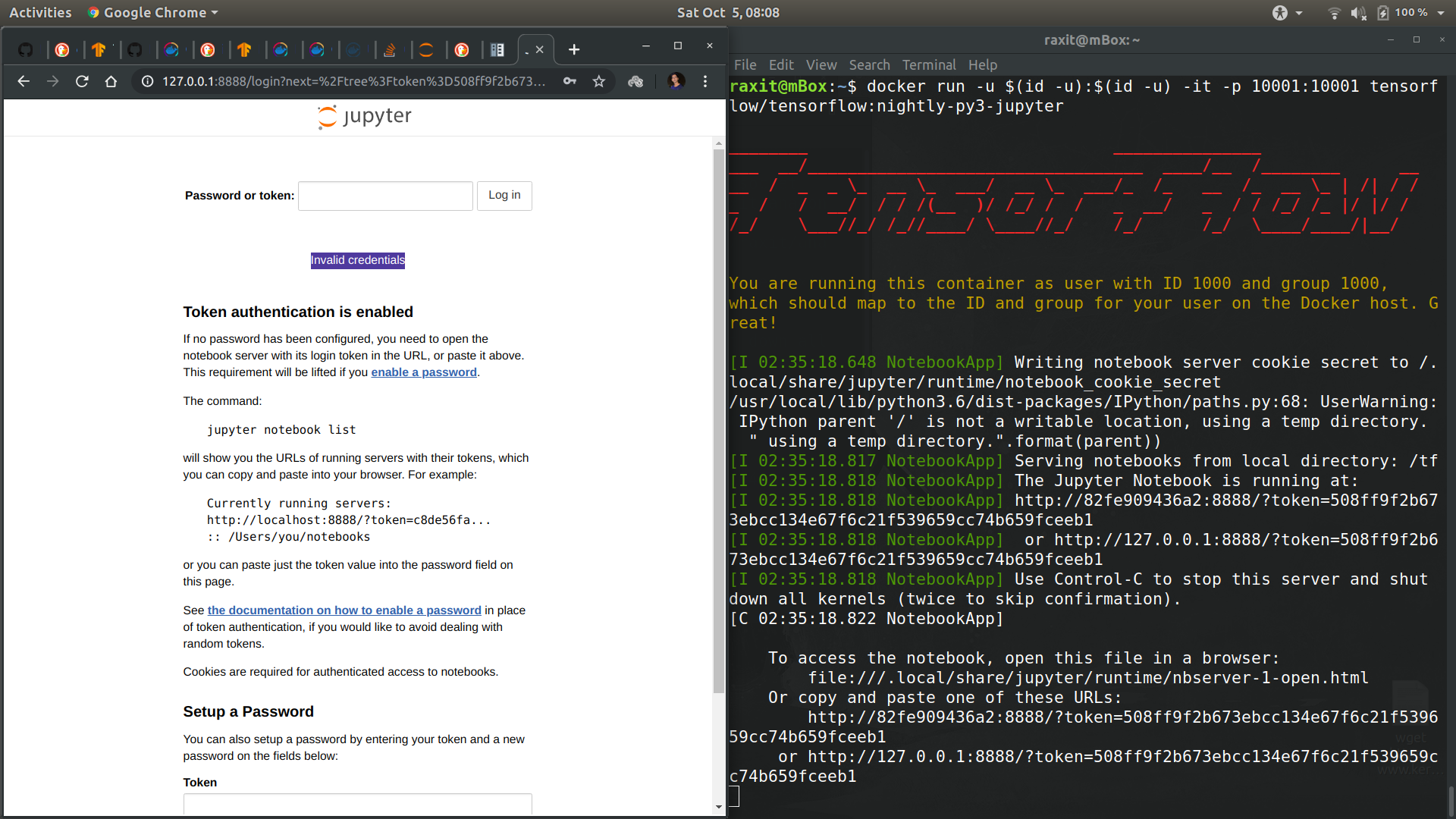Click the 'jupyter notebook list' command text

pos(281,430)
